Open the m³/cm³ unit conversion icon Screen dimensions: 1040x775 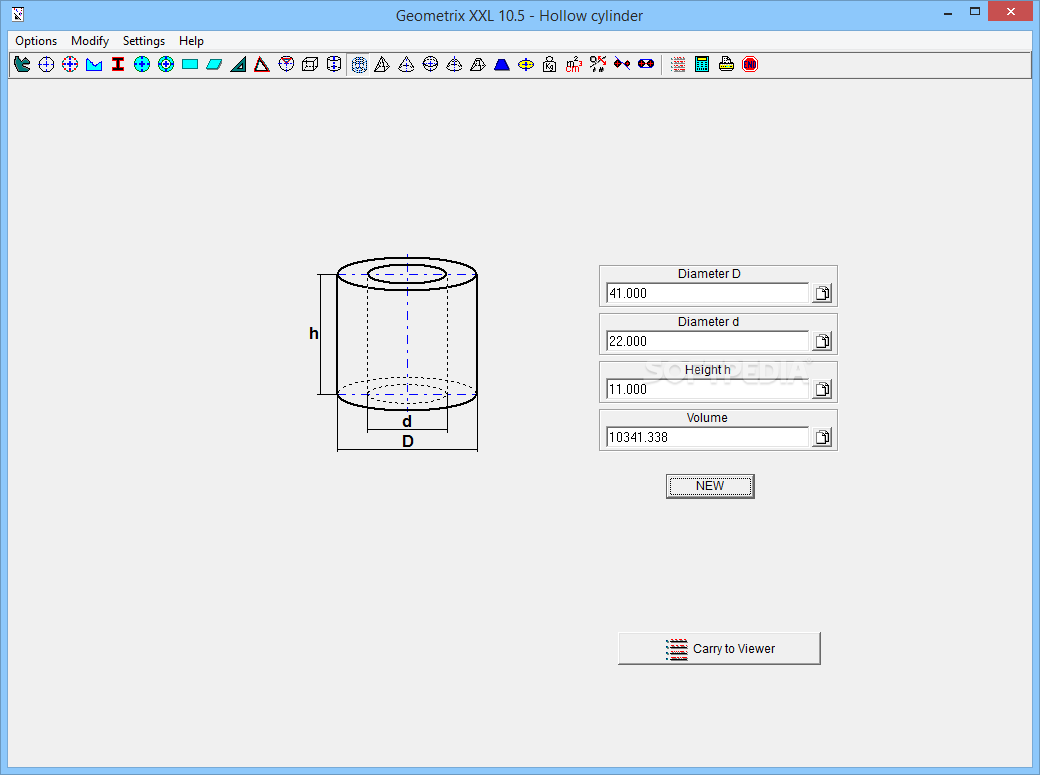[574, 64]
